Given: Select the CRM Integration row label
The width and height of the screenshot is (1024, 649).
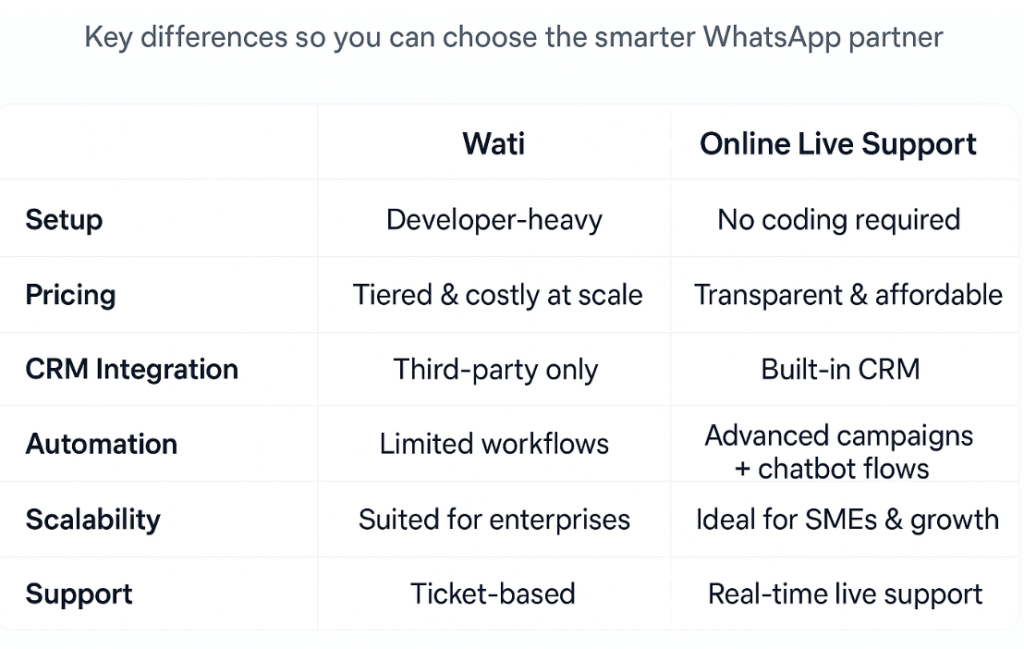Looking at the screenshot, I should 132,369.
